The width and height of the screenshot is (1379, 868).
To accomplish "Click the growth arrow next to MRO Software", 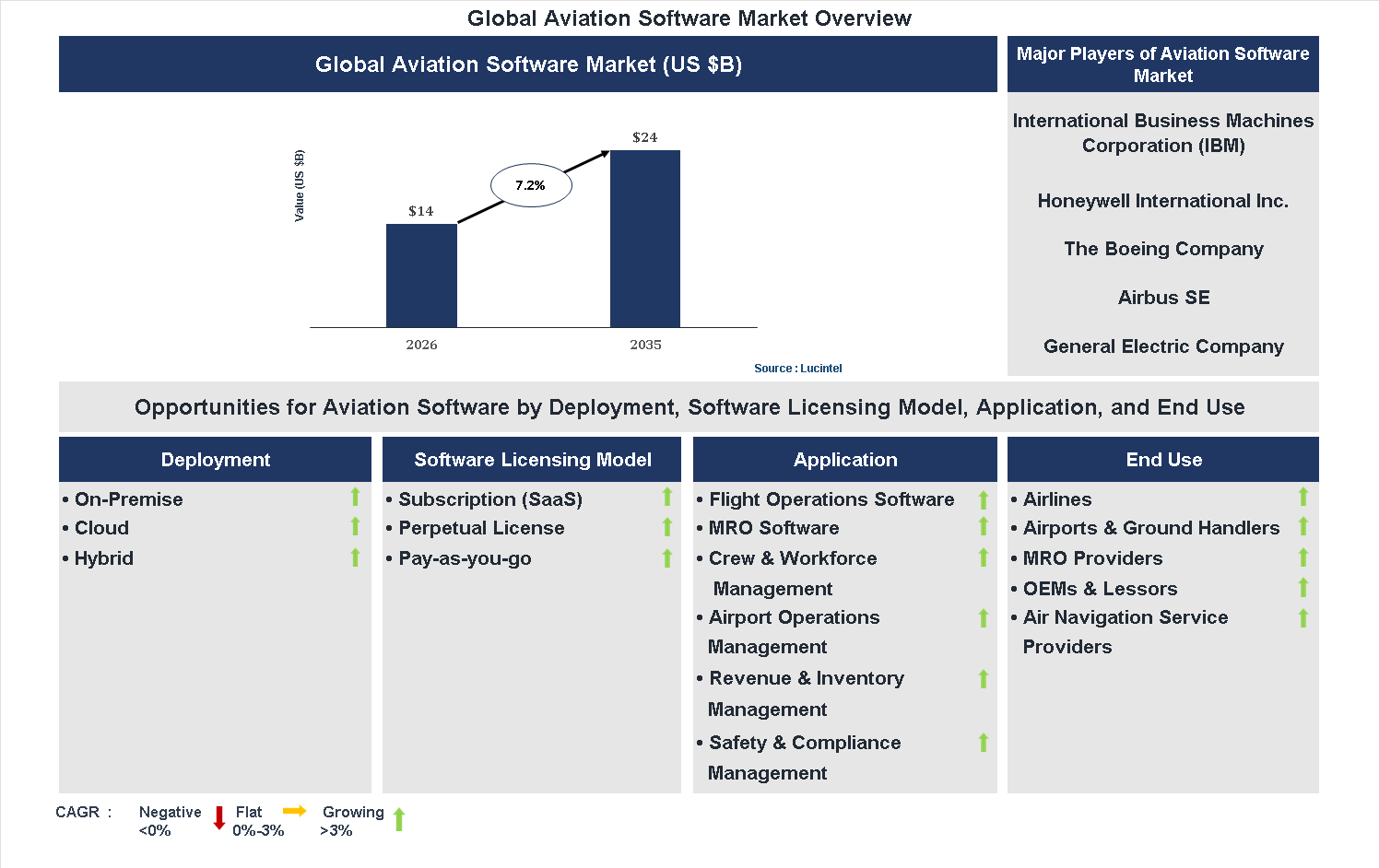I will coord(983,527).
